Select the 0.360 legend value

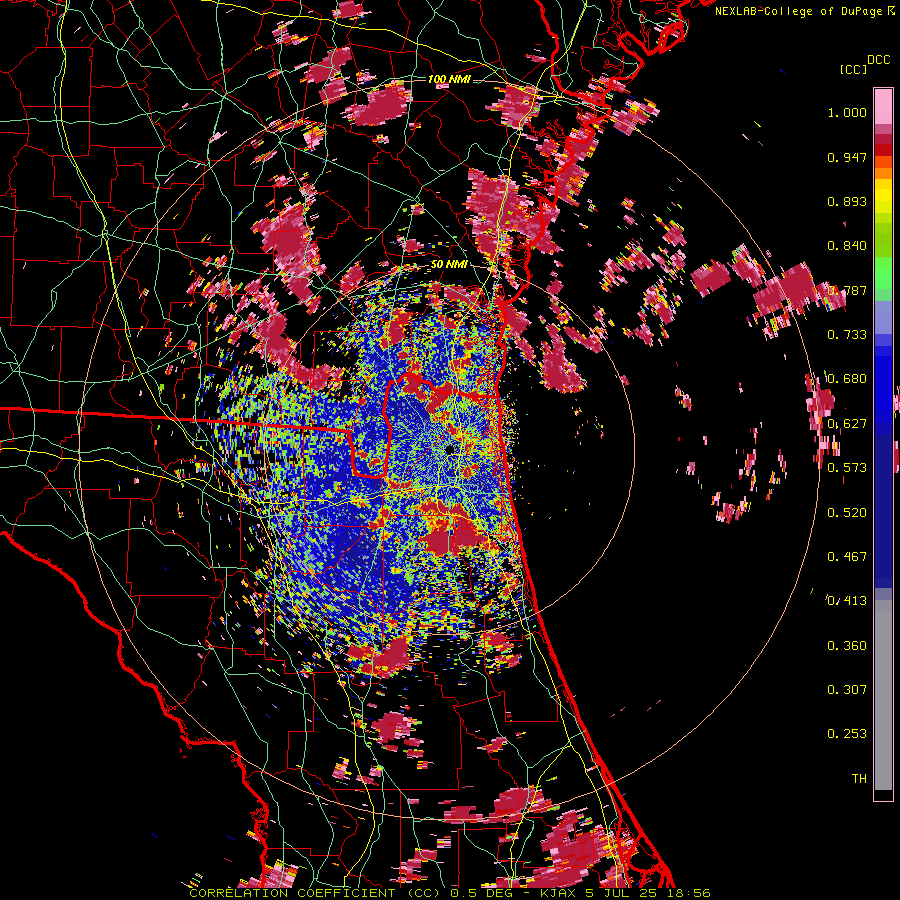[x=847, y=646]
